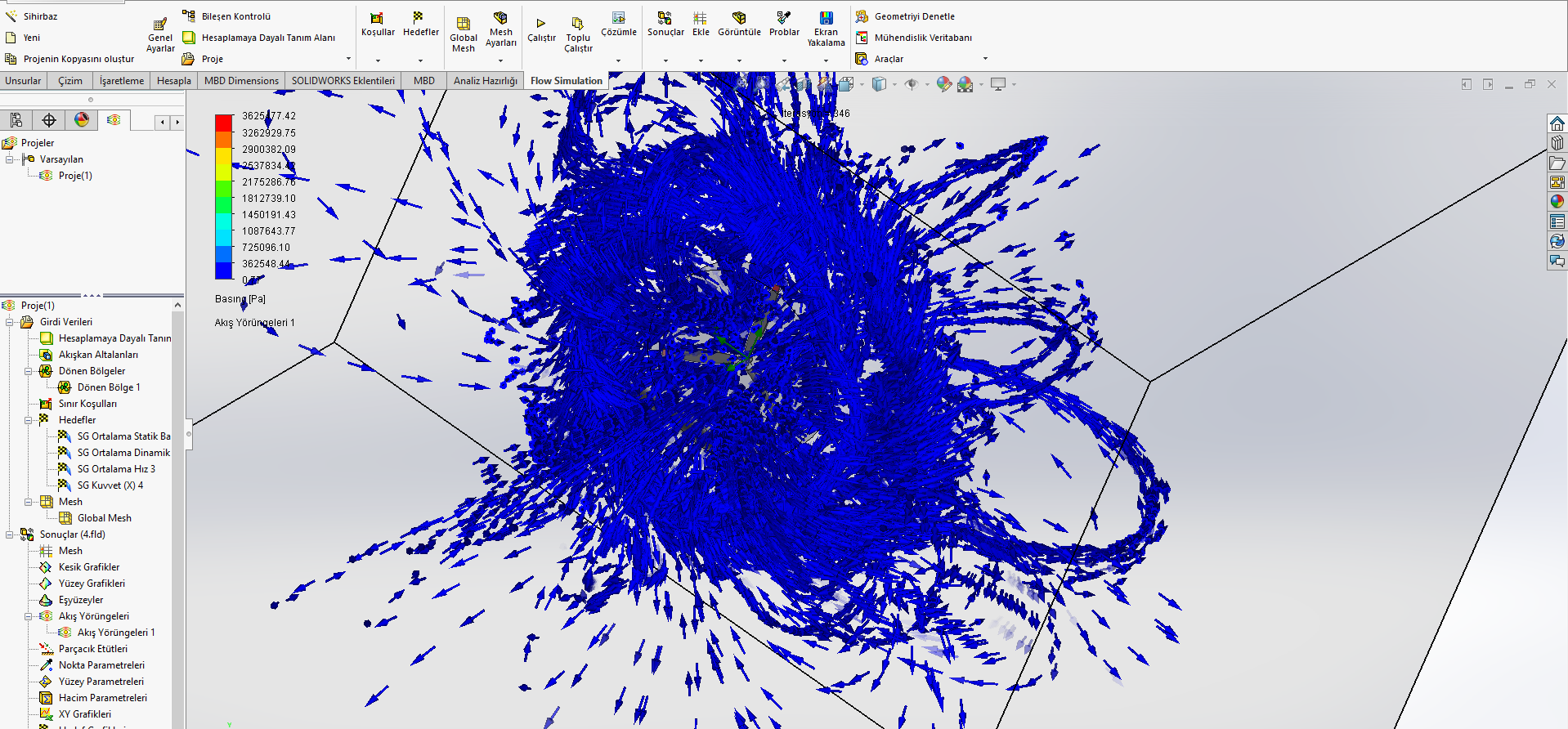
Task: Expand the Araçlar dropdown arrow
Action: [x=985, y=59]
